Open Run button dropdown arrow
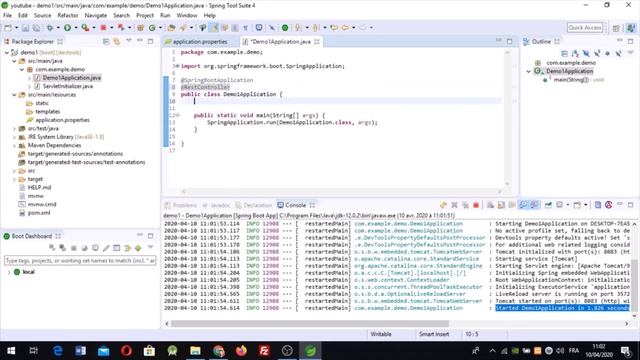This screenshot has height=360, width=640. pyautogui.click(x=76, y=28)
